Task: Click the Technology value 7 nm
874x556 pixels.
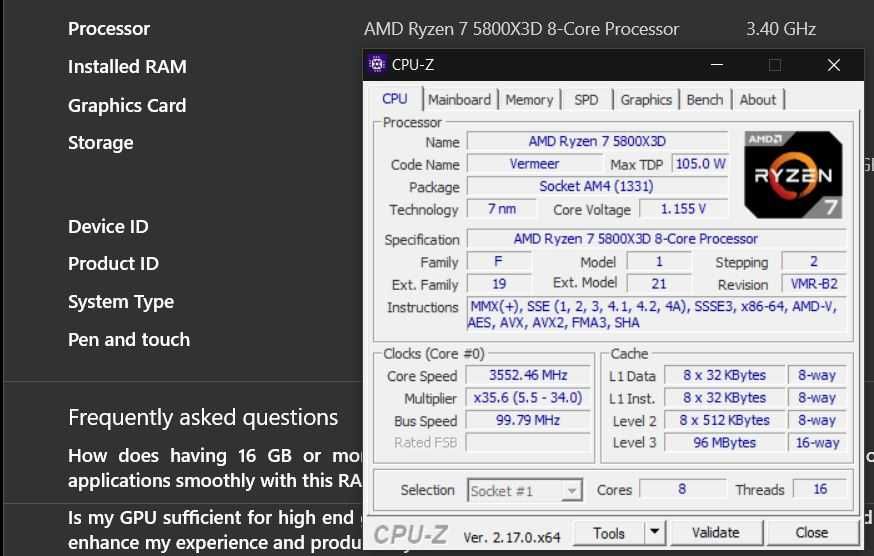Action: click(x=502, y=209)
